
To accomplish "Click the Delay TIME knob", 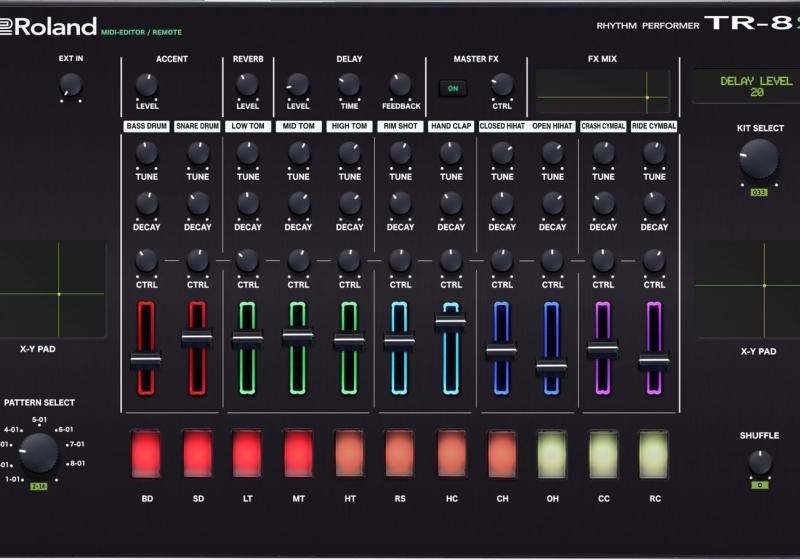I will [x=349, y=85].
